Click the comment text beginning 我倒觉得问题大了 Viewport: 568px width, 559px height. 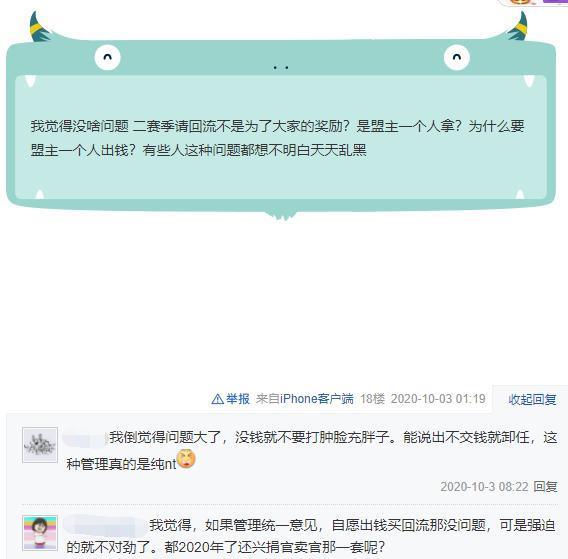pyautogui.click(x=312, y=450)
